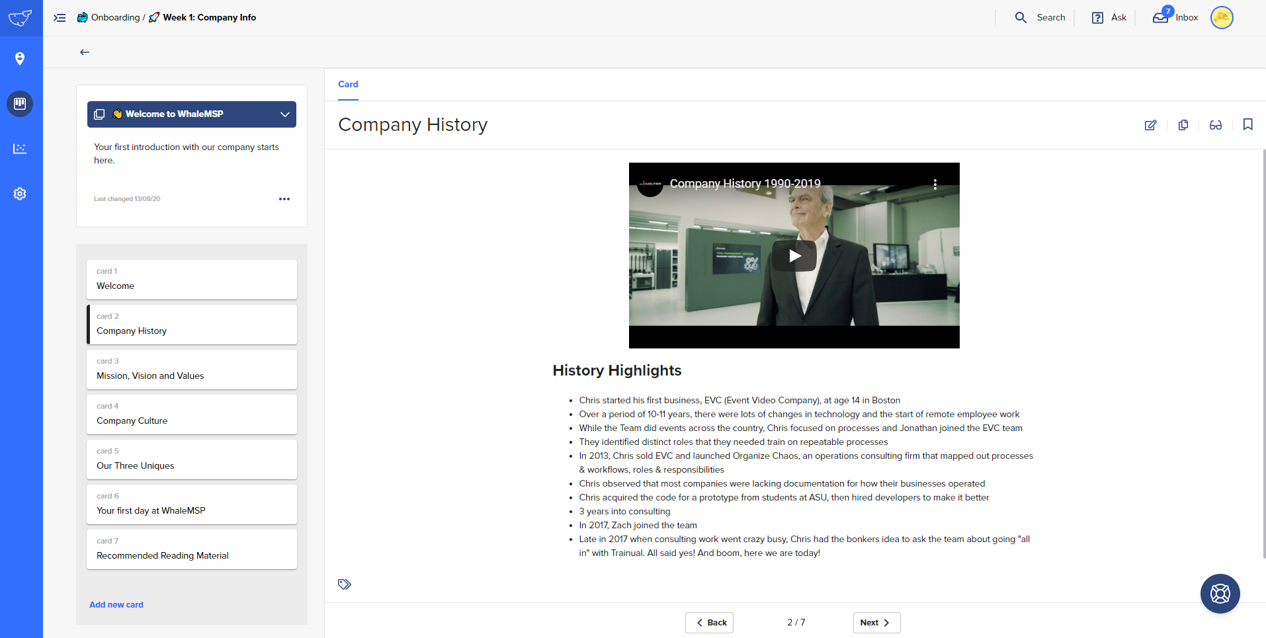This screenshot has width=1266, height=638.
Task: Click the location pin icon in sidebar
Action: pos(20,59)
